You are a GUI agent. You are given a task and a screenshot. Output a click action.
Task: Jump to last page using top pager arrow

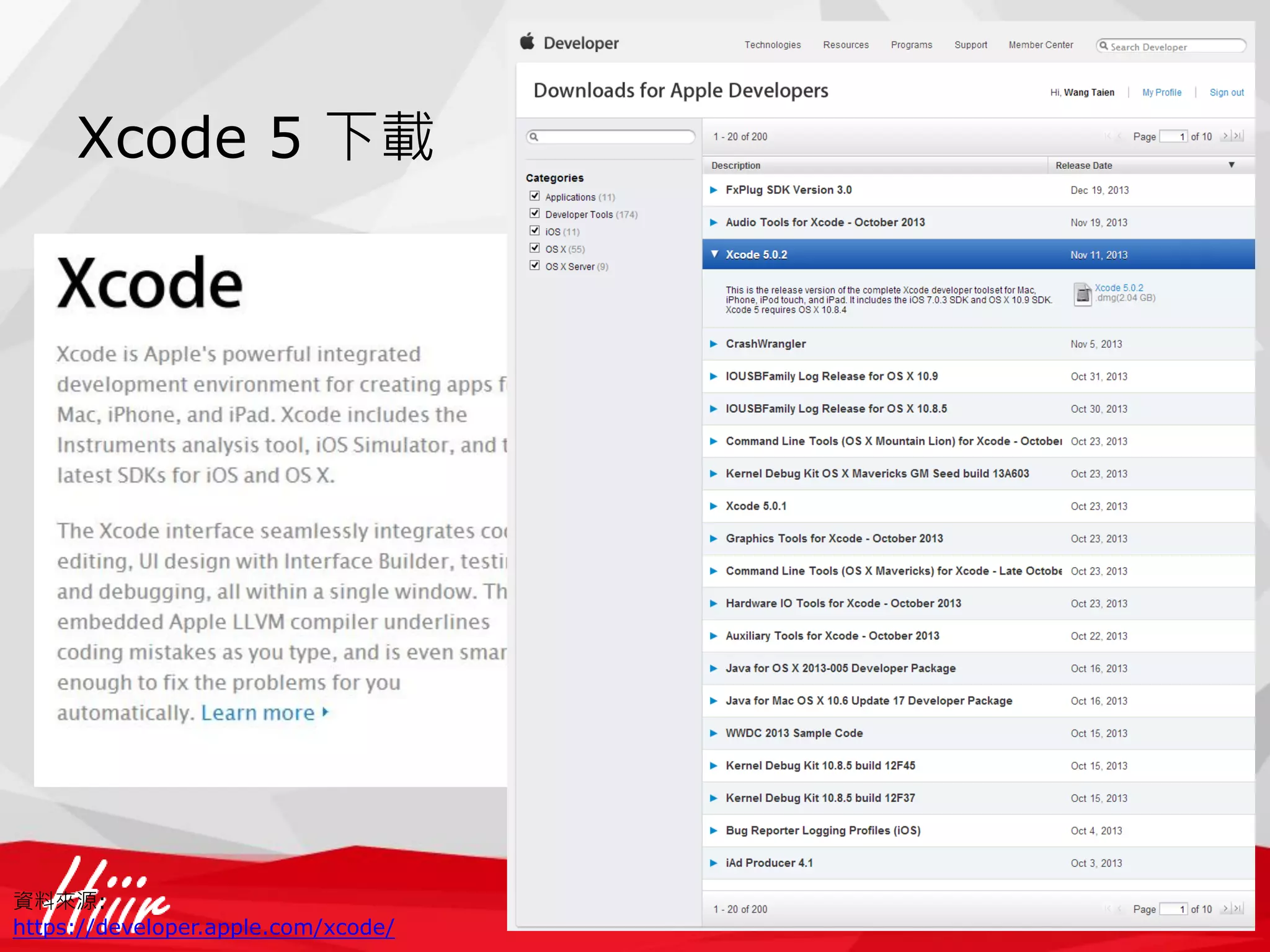[x=1238, y=136]
